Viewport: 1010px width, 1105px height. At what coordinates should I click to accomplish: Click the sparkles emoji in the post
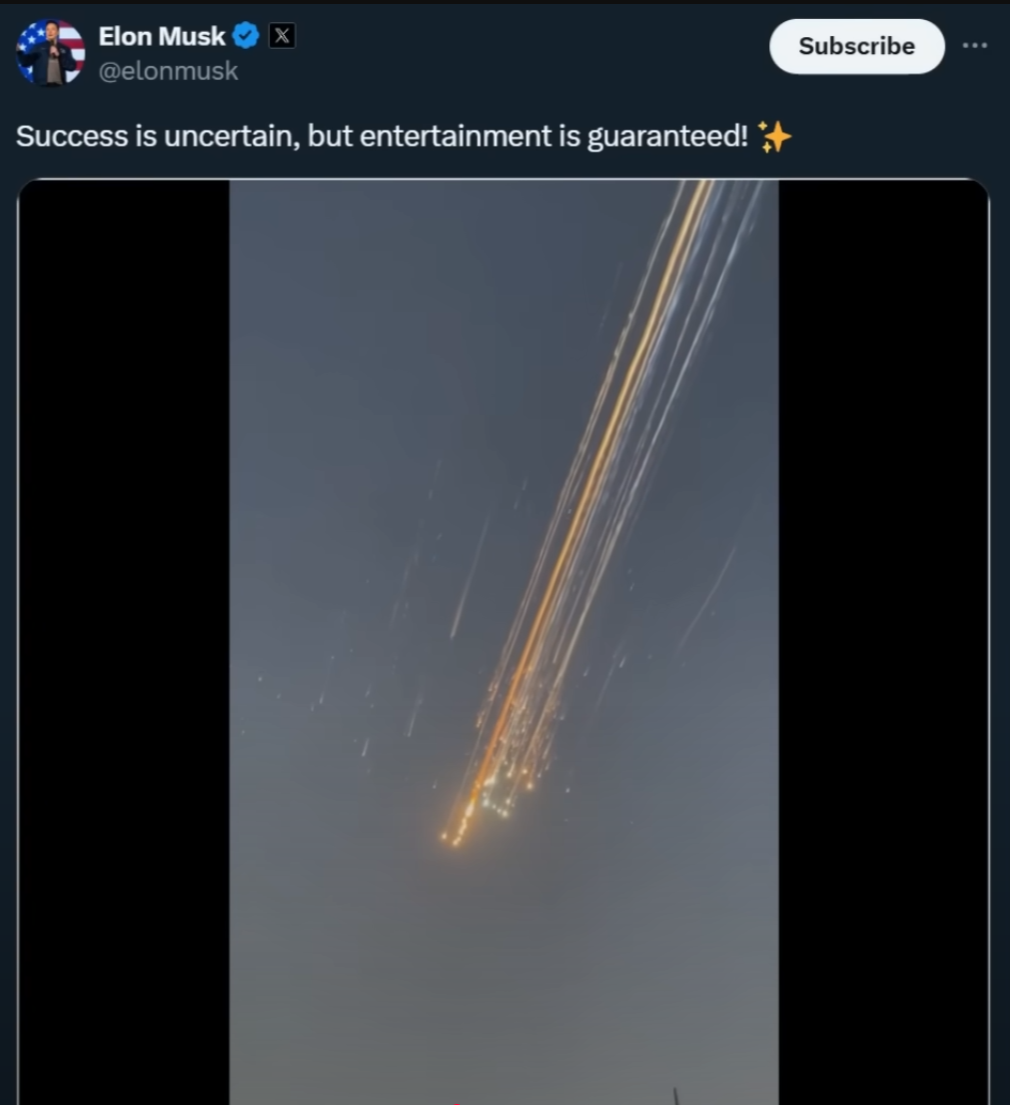tap(774, 136)
